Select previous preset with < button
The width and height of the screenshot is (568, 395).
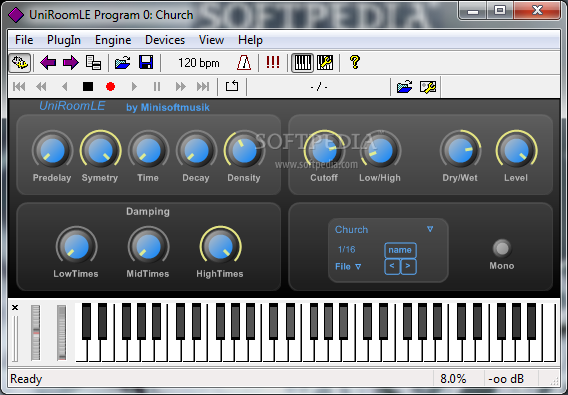tap(392, 266)
